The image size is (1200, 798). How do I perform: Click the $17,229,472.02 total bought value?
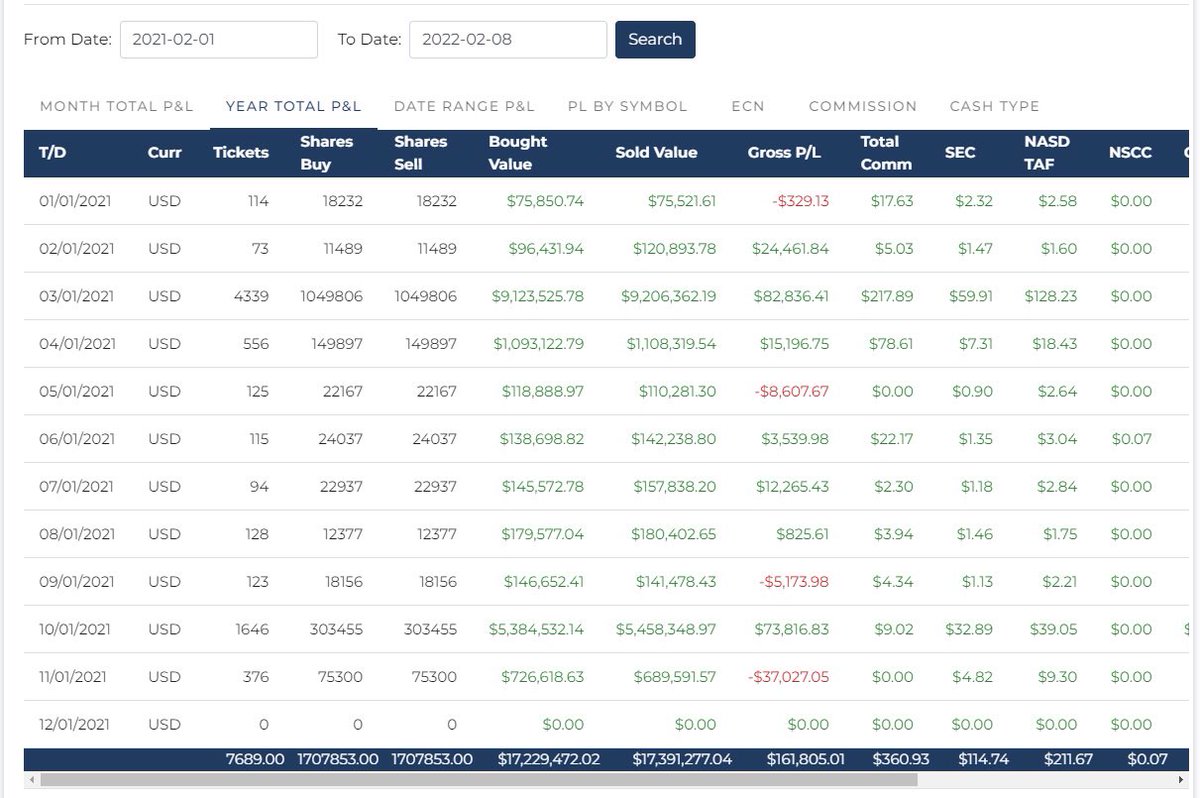(549, 759)
